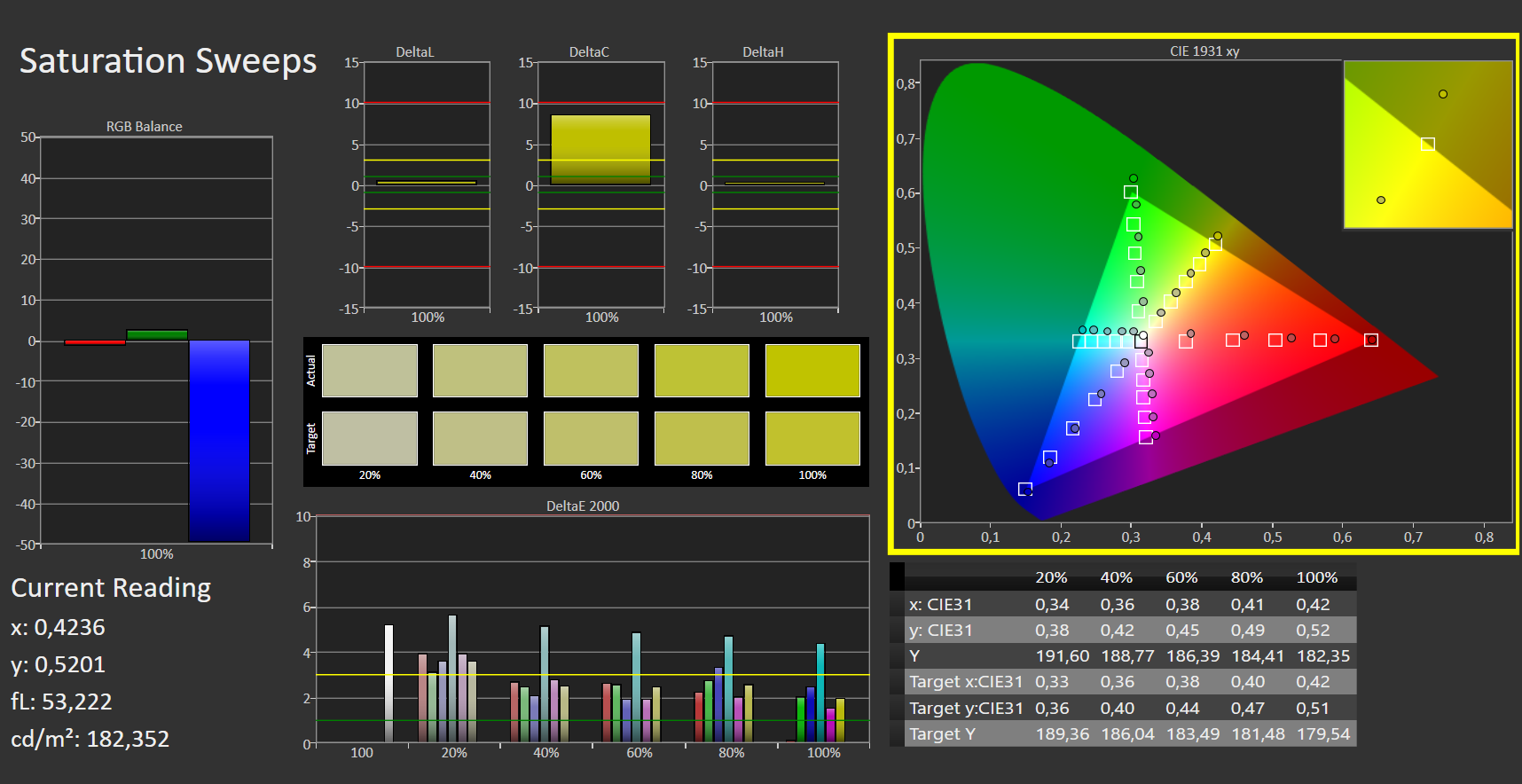Click the Y value "182,35" cell
1522x784 pixels.
point(1323,656)
